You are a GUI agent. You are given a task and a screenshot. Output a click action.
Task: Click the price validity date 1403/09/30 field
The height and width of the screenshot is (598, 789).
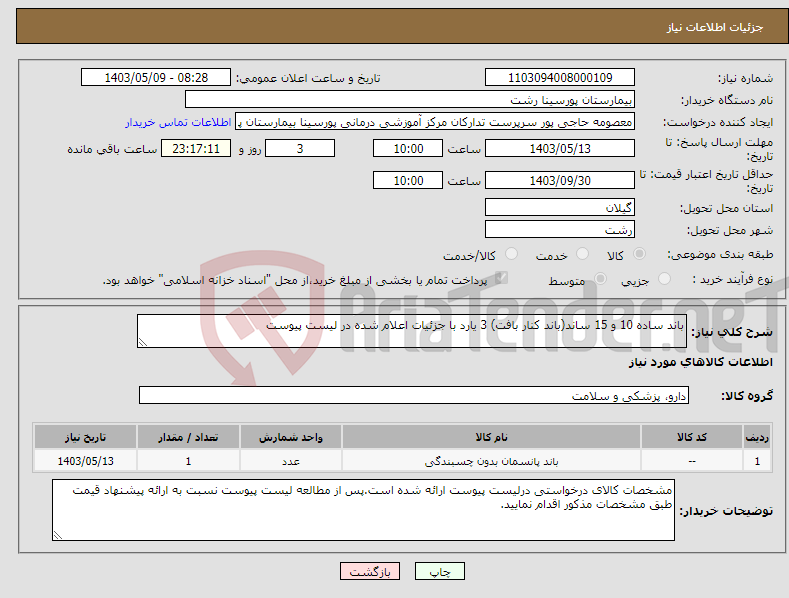click(560, 180)
